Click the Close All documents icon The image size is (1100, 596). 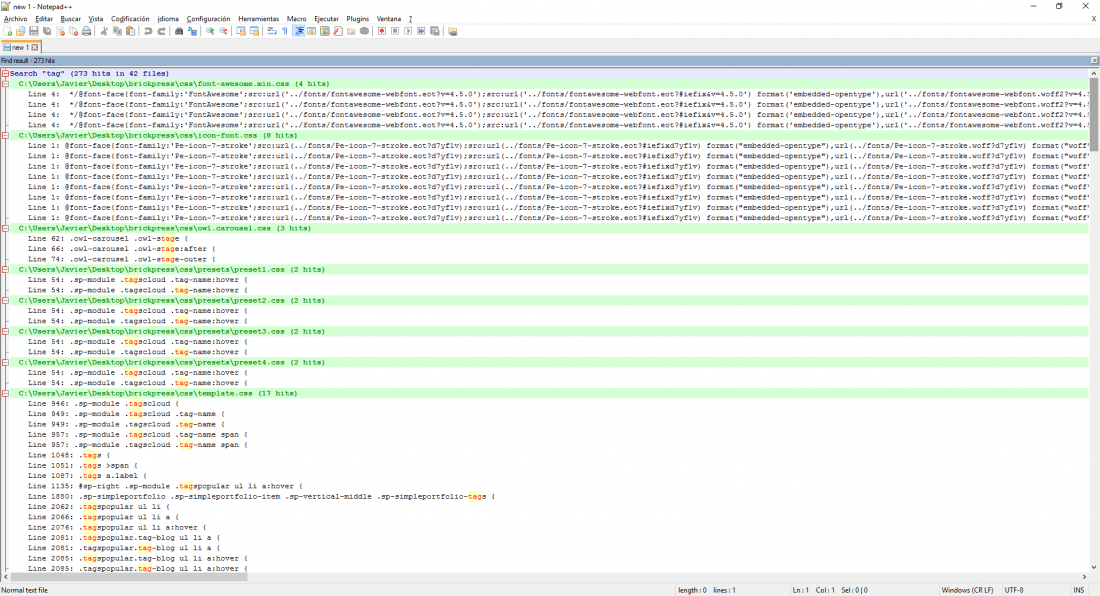[x=73, y=31]
